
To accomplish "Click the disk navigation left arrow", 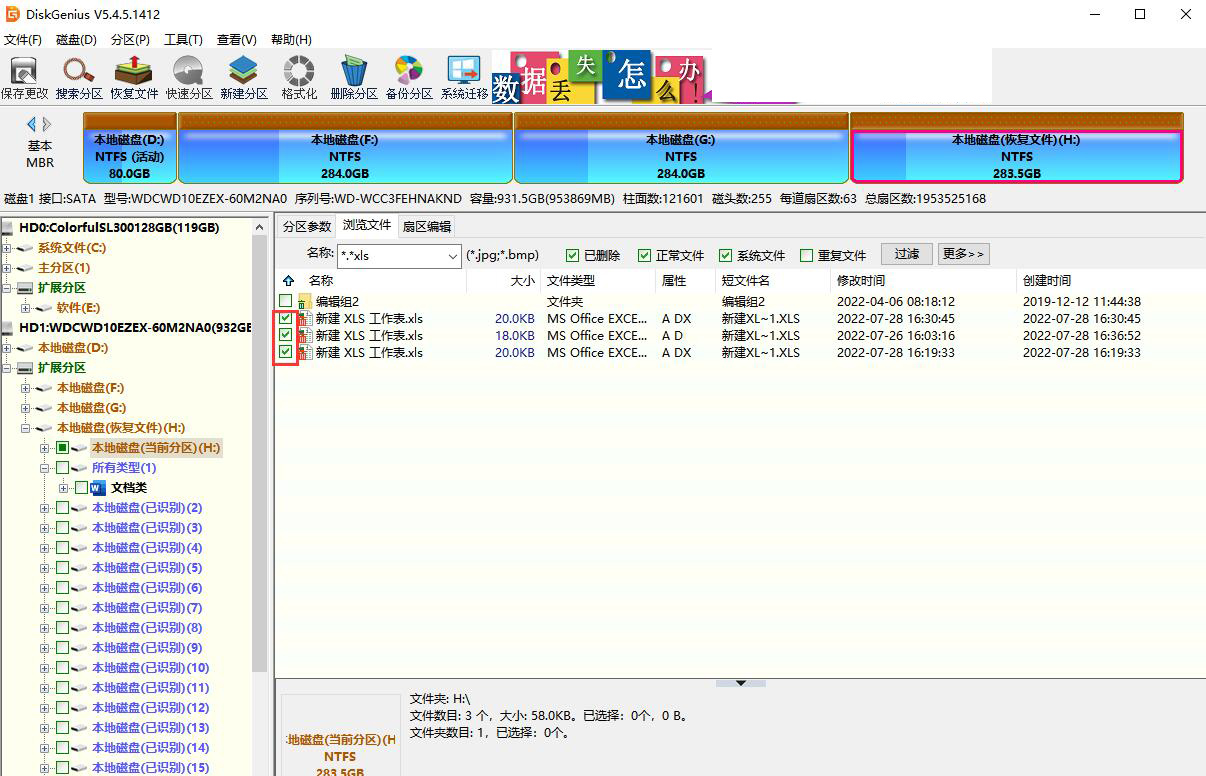I will 31,124.
